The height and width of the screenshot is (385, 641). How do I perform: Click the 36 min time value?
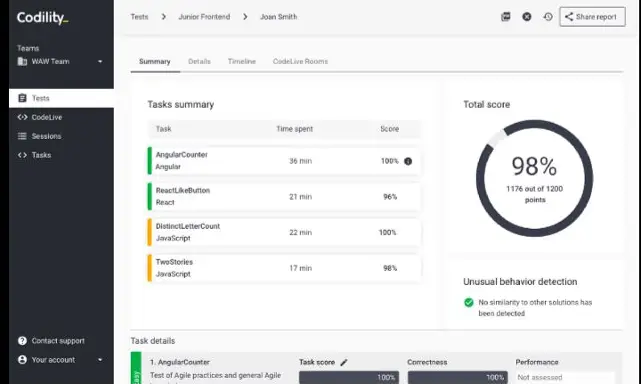tap(300, 161)
